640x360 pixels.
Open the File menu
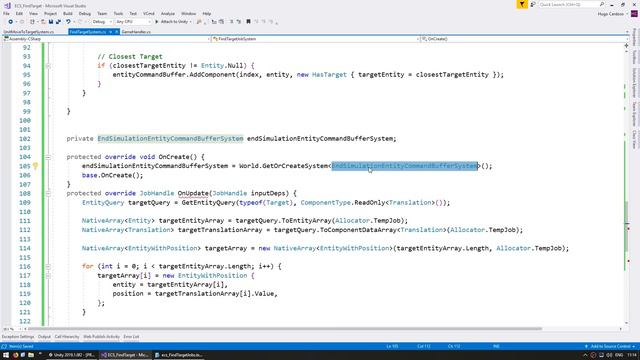click(6, 13)
